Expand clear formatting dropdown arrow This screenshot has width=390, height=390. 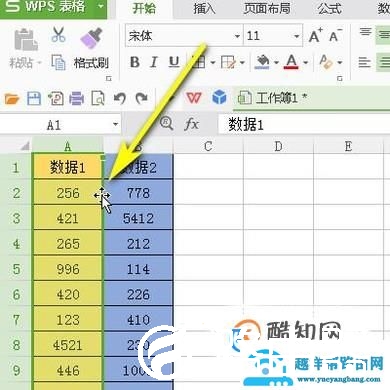(x=340, y=62)
